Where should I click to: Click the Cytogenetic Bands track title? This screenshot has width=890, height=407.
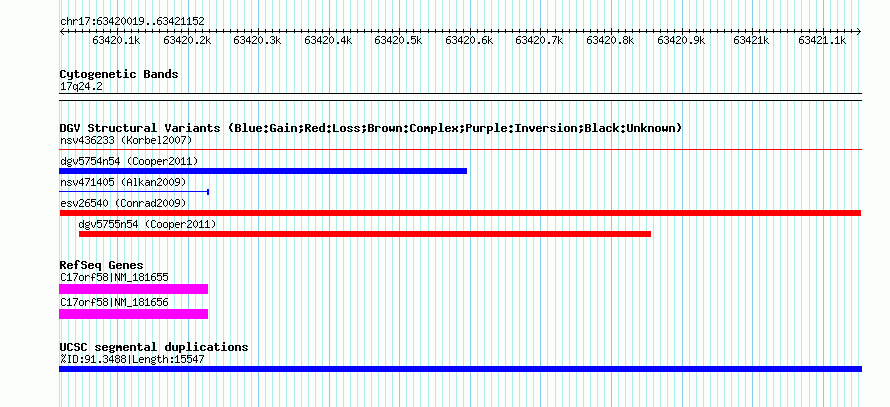[x=119, y=74]
